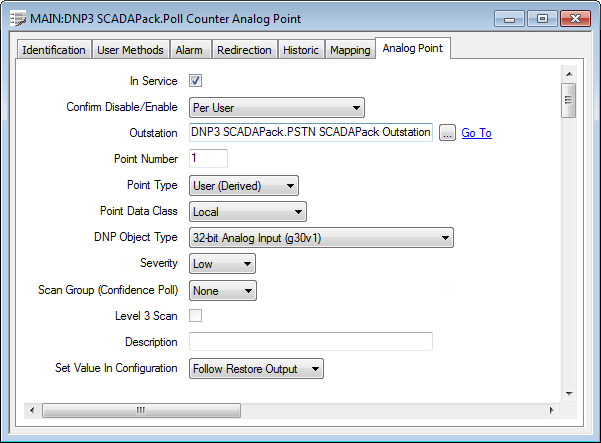Viewport: 601px width, 443px height.
Task: Click the horizontal scrollbar right arrow
Action: tap(551, 410)
